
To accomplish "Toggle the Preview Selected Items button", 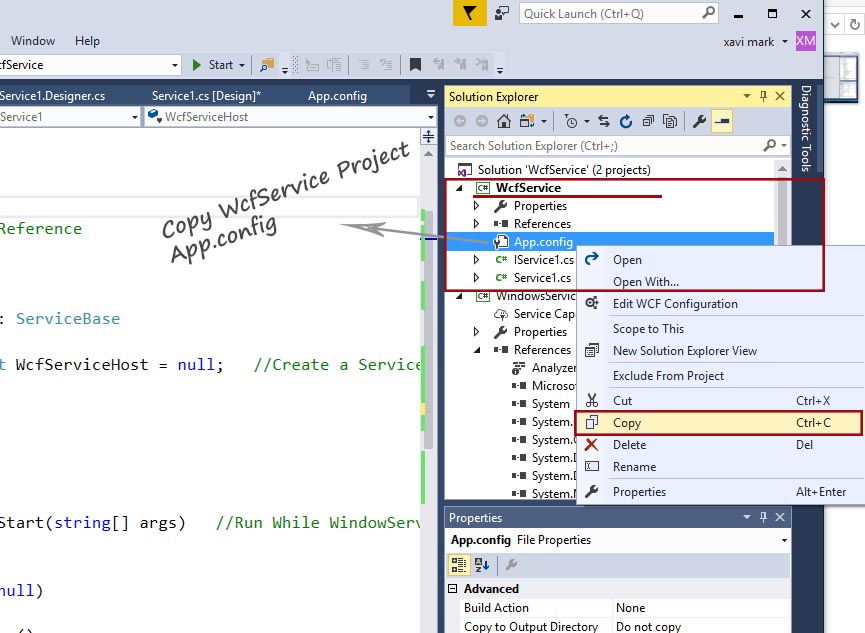I will tap(722, 121).
